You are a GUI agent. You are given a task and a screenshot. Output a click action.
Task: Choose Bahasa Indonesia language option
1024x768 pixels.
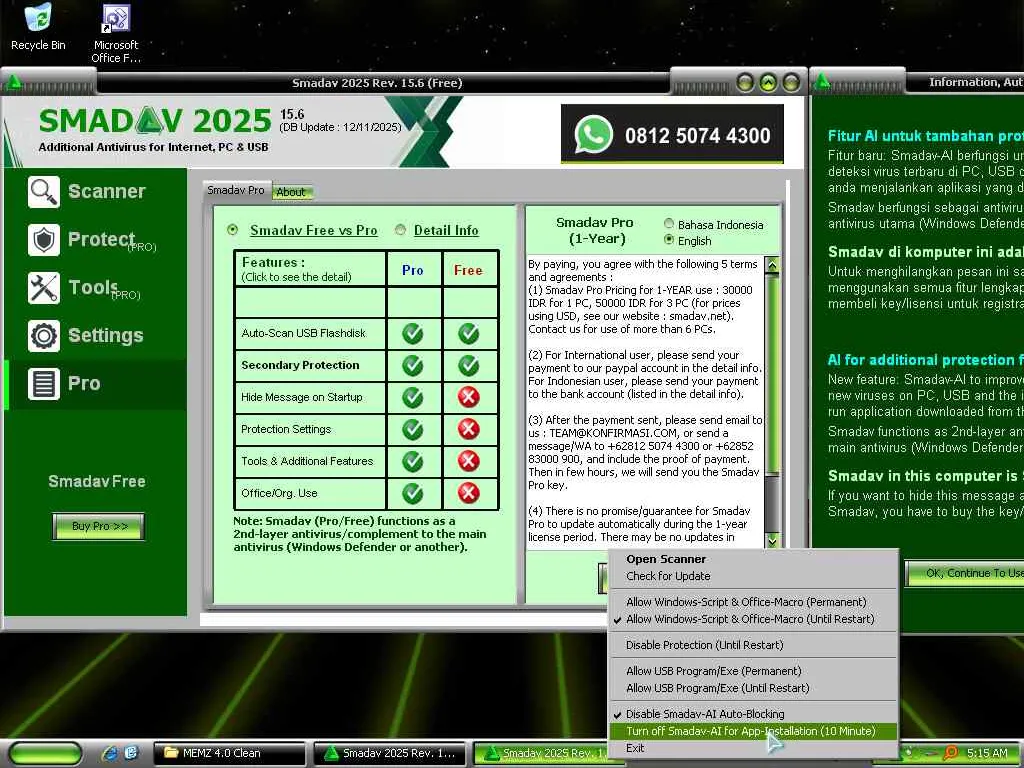(669, 224)
